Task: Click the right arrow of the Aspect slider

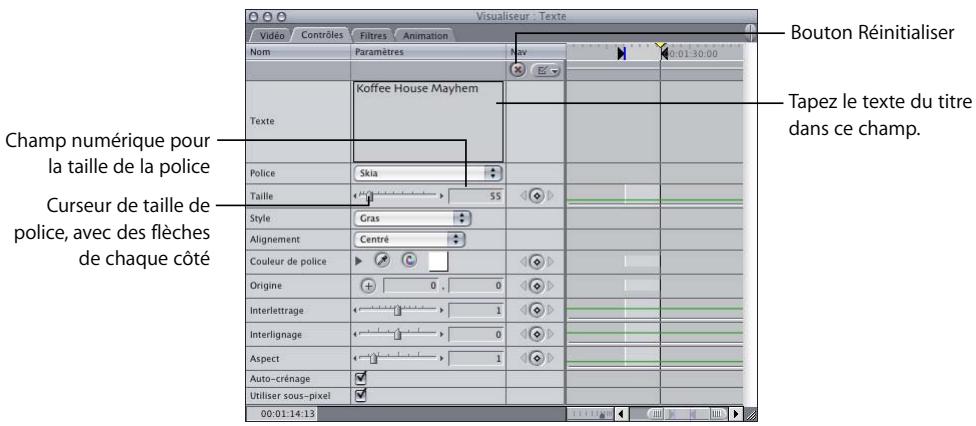Action: pos(442,359)
